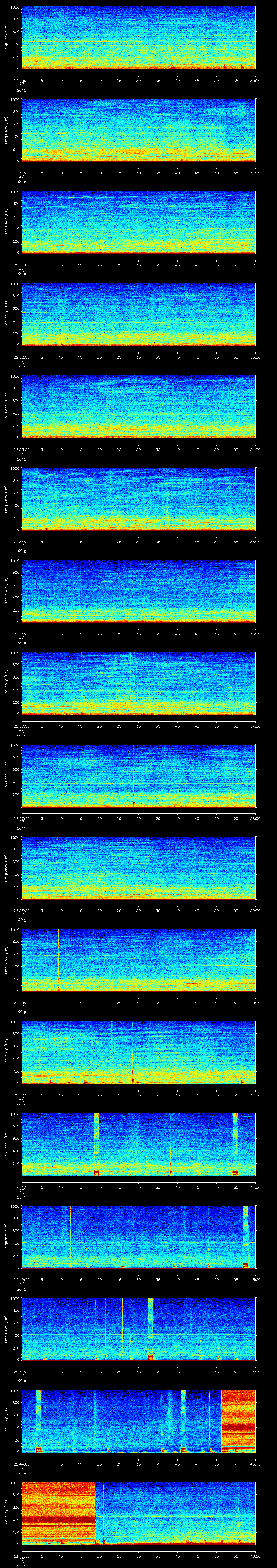Image resolution: width=277 pixels, height=1568 pixels.
Task: Open the spectrogram panel starting 22:35:00
Action: point(139,591)
